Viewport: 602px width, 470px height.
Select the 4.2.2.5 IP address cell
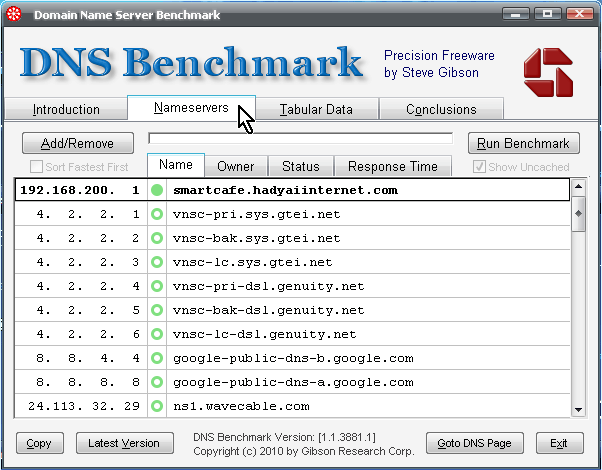coord(88,310)
